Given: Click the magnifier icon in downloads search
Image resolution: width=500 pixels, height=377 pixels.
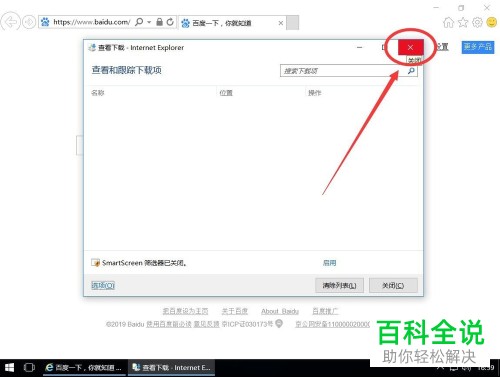Looking at the screenshot, I should point(411,71).
